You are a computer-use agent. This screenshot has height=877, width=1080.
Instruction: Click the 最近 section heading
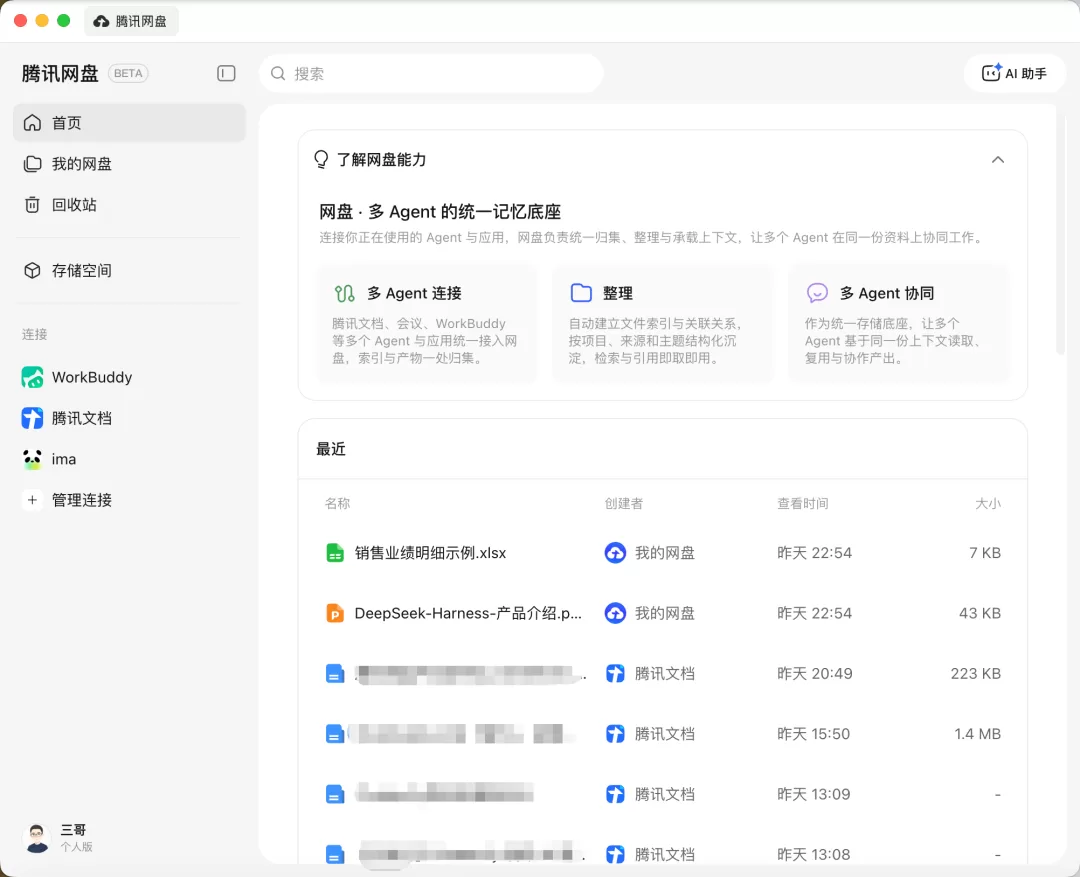[331, 449]
